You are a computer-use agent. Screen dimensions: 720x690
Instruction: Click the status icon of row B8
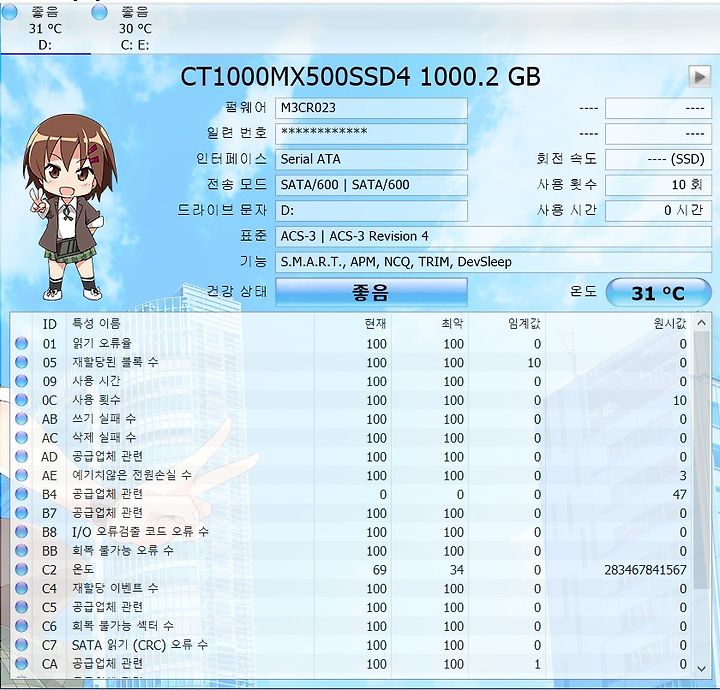(21, 532)
